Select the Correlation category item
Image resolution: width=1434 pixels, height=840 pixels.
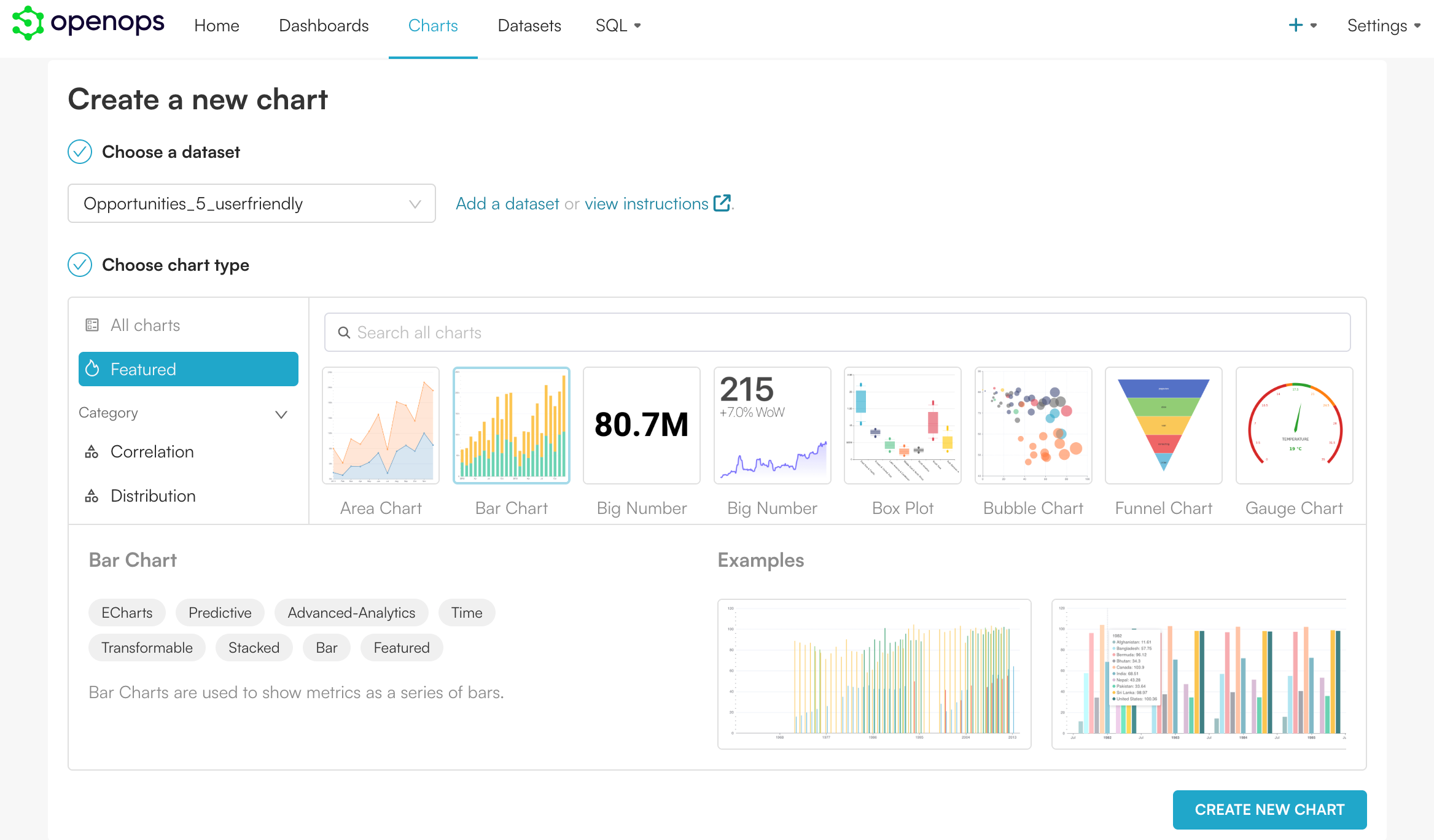152,451
